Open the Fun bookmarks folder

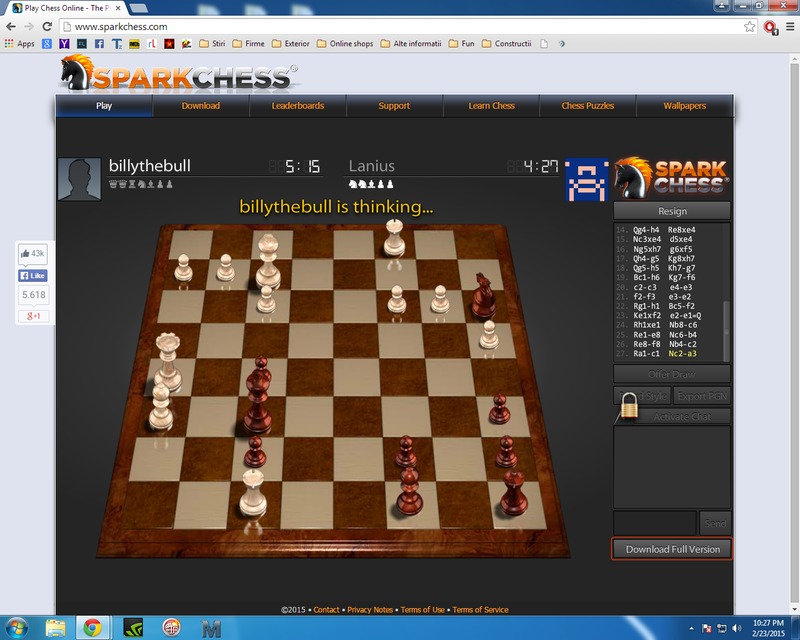(x=462, y=44)
